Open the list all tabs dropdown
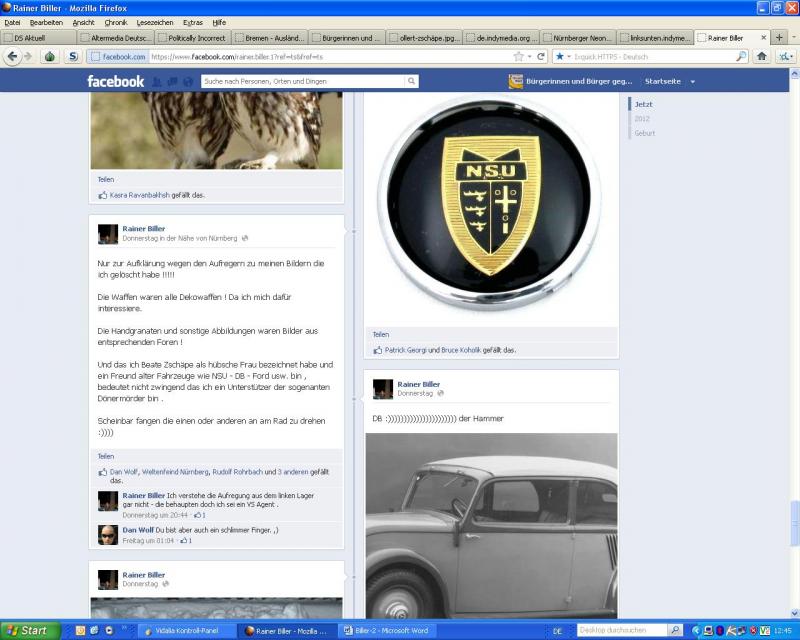The width and height of the screenshot is (800, 640). 792,38
